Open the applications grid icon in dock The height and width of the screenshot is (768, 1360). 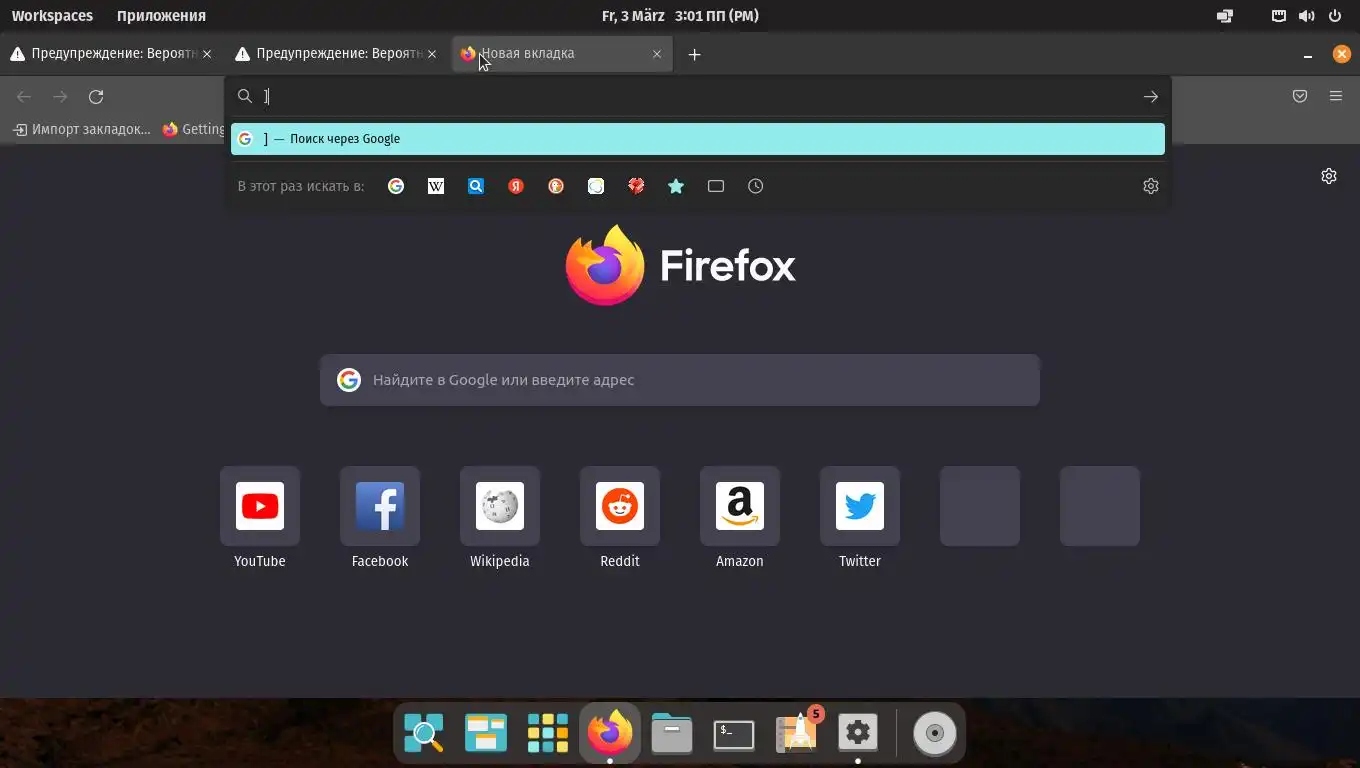coord(548,733)
